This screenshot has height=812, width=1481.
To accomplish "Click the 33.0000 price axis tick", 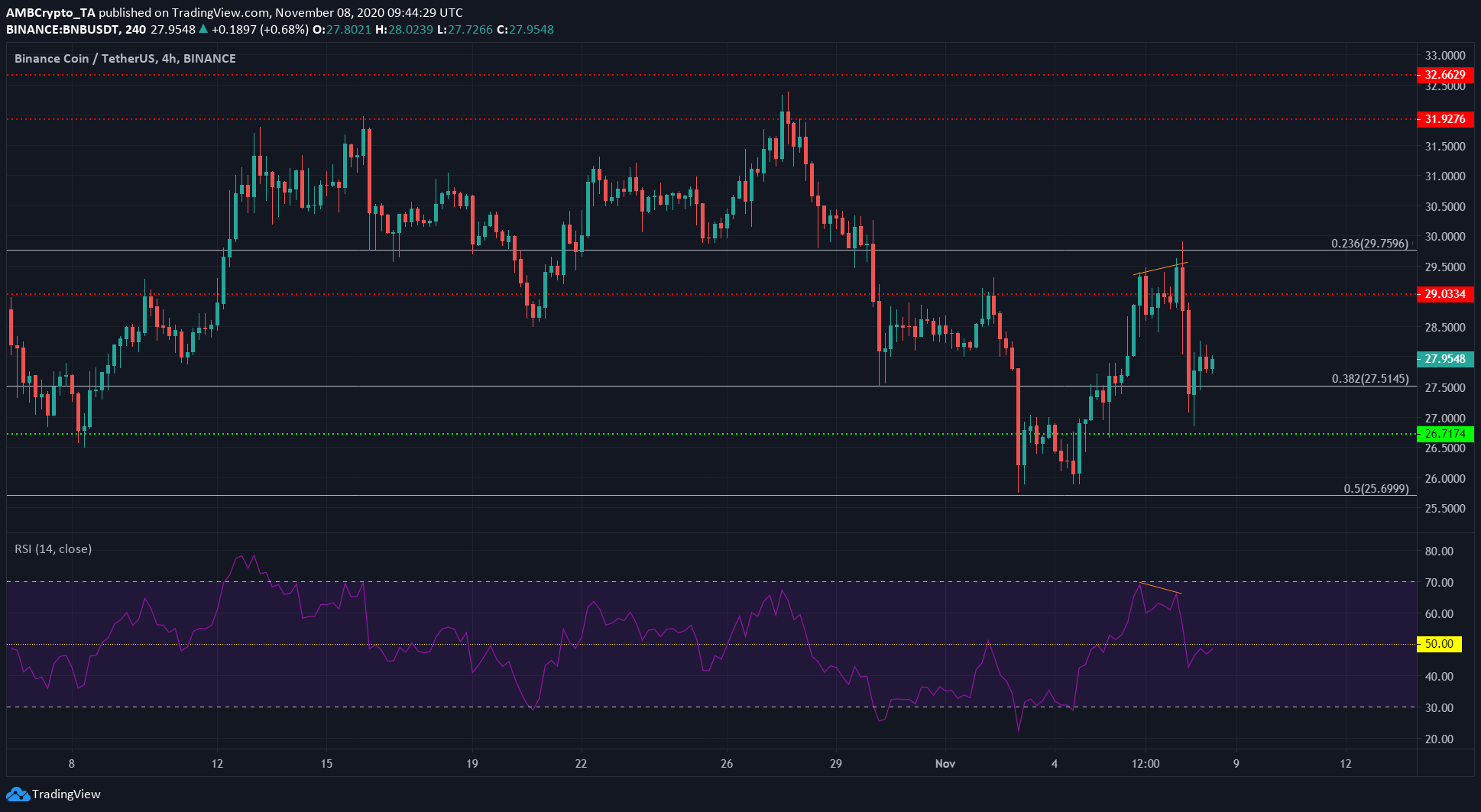I will 1445,56.
